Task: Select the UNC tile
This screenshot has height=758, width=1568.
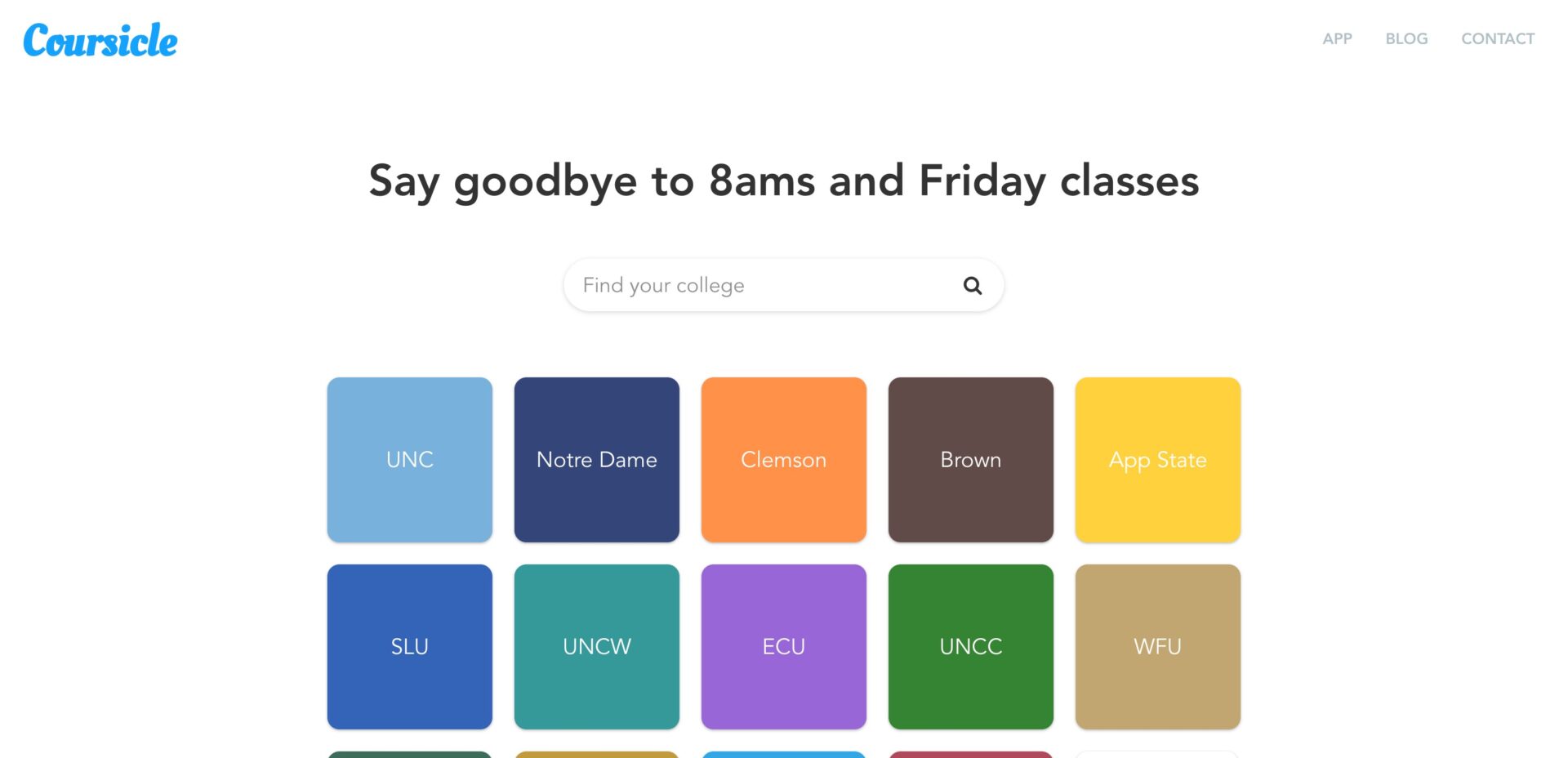Action: [x=409, y=459]
